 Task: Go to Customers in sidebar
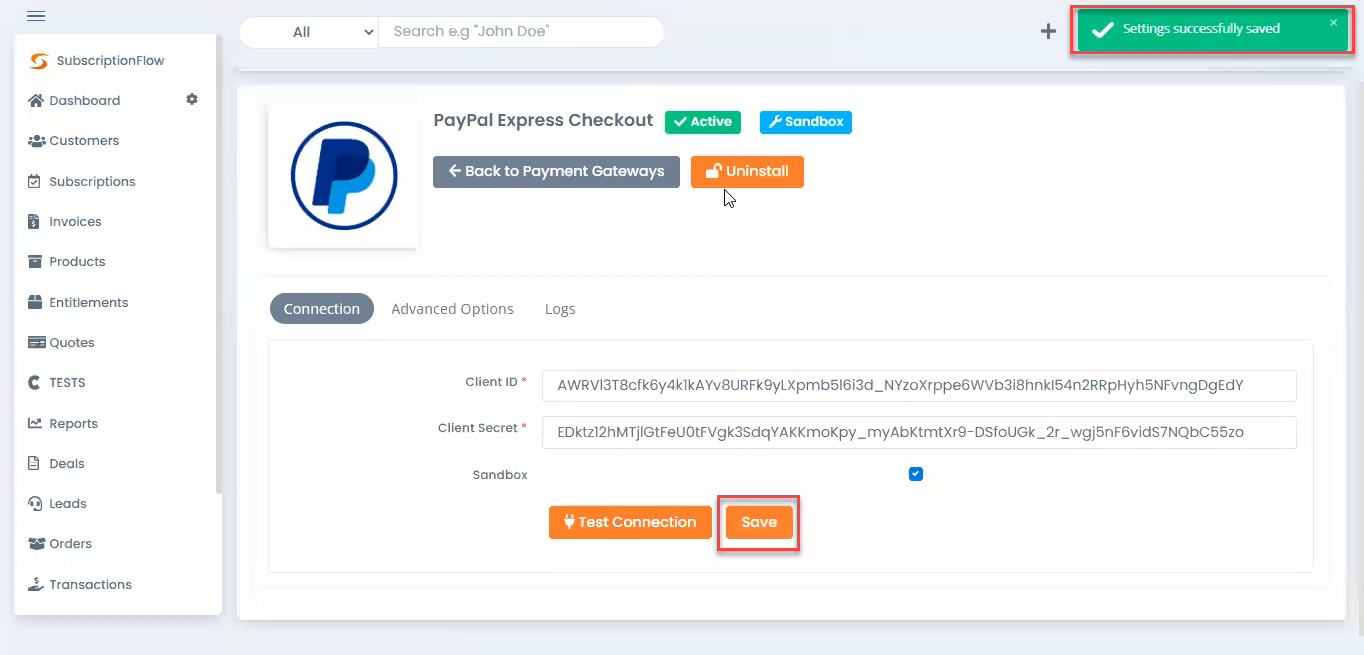coord(84,141)
